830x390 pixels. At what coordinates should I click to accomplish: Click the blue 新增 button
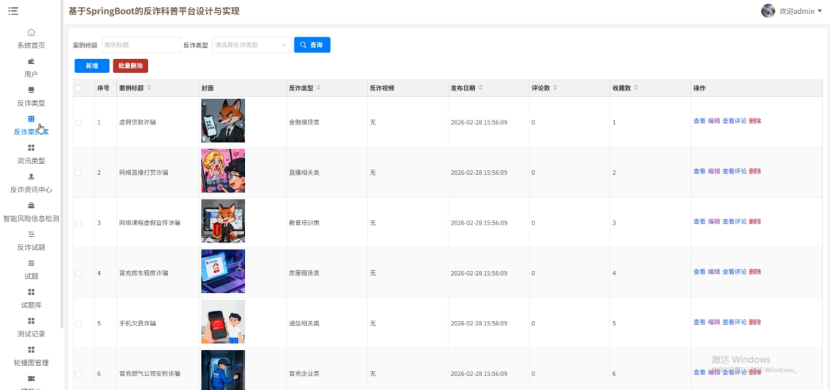(x=92, y=66)
